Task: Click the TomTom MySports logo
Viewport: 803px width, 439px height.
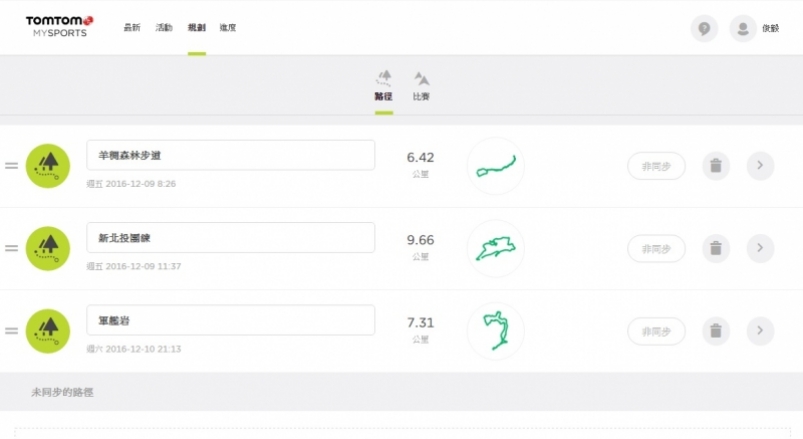Action: [59, 27]
